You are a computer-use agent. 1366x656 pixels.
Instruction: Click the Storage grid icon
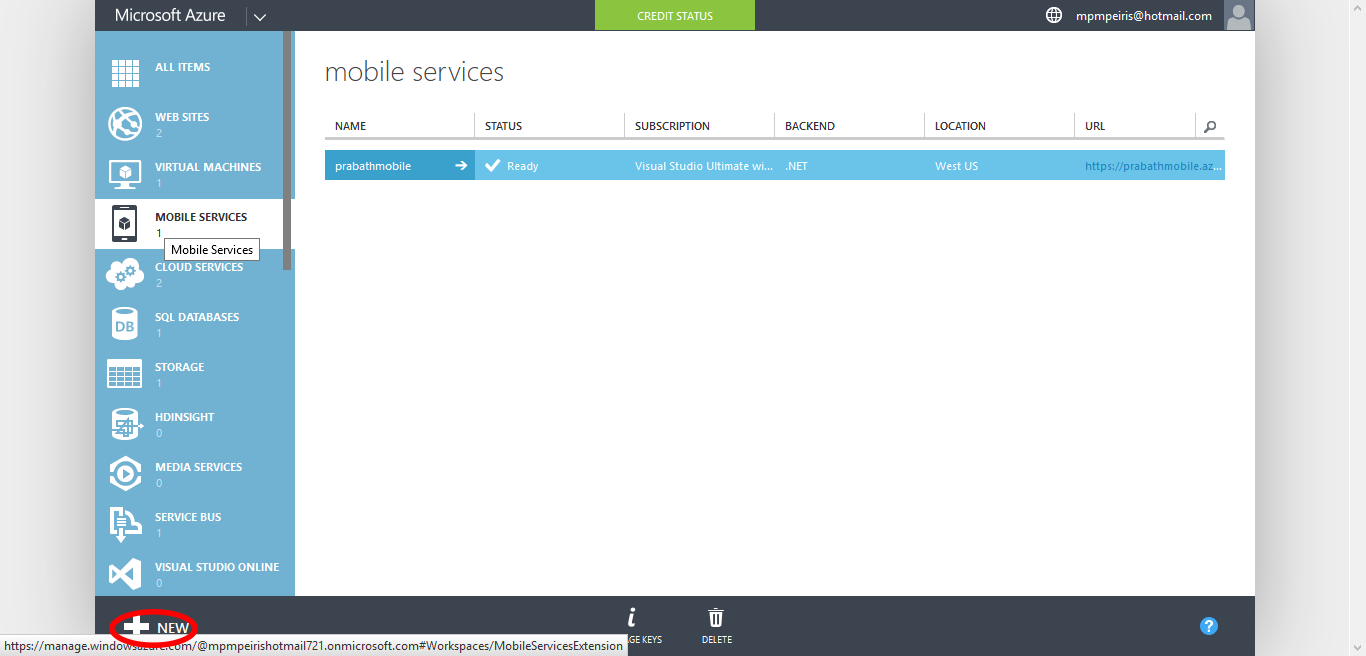[124, 374]
